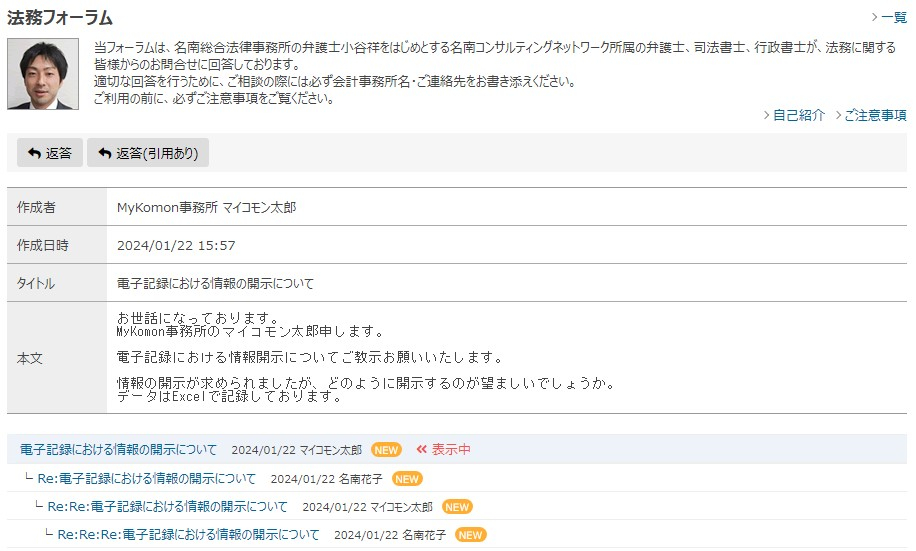Open the ご注意事項 notes link

point(874,115)
